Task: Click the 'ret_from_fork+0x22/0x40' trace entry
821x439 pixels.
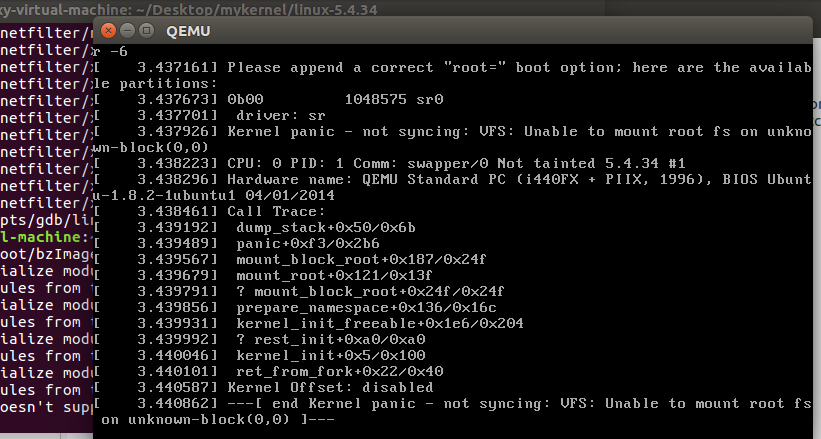Action: (x=340, y=371)
